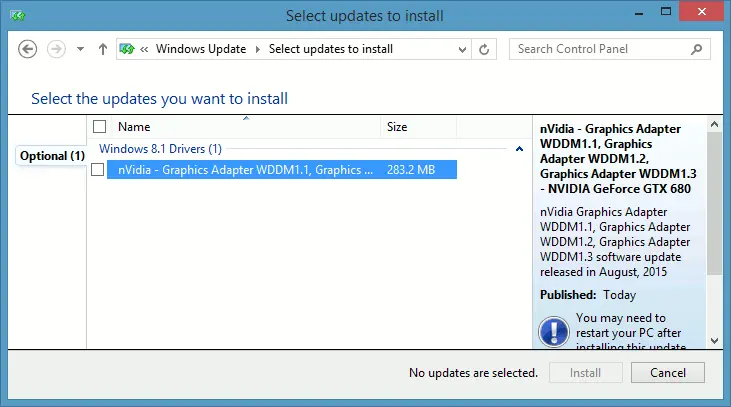Open the recent locations dropdown arrow
This screenshot has width=731, height=407.
pyautogui.click(x=80, y=49)
